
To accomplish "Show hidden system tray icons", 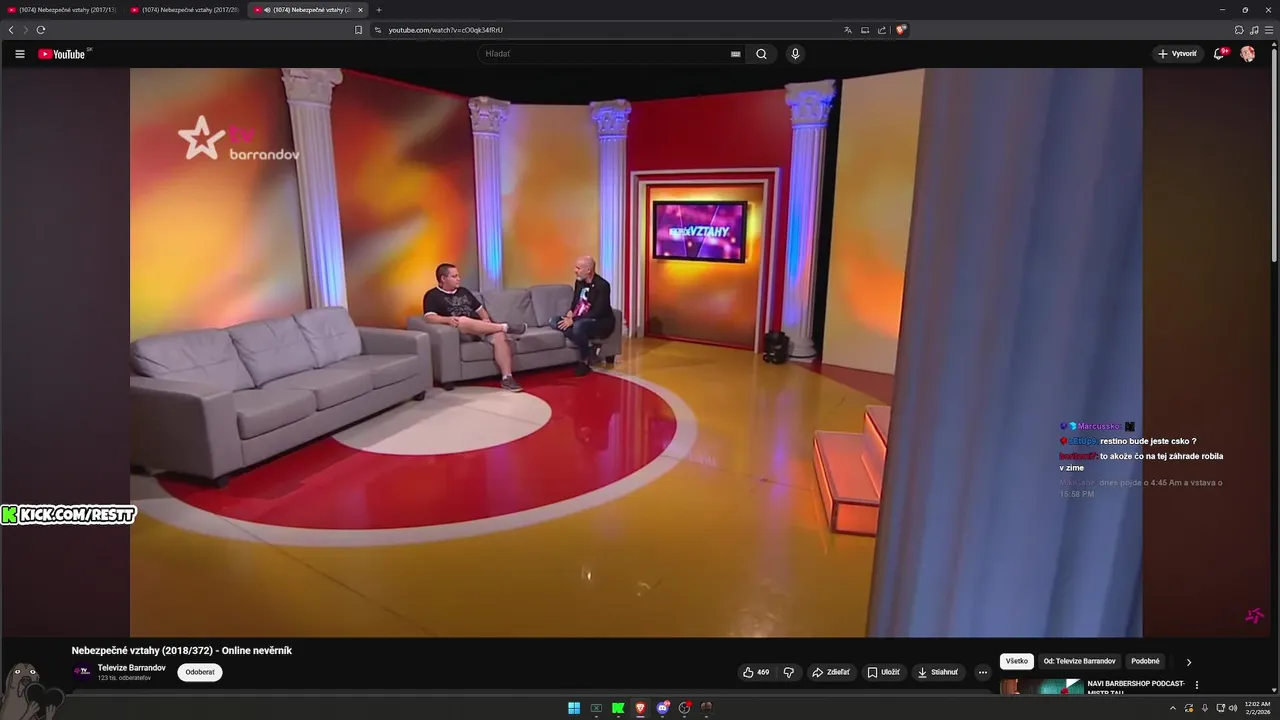I will pos(1173,708).
